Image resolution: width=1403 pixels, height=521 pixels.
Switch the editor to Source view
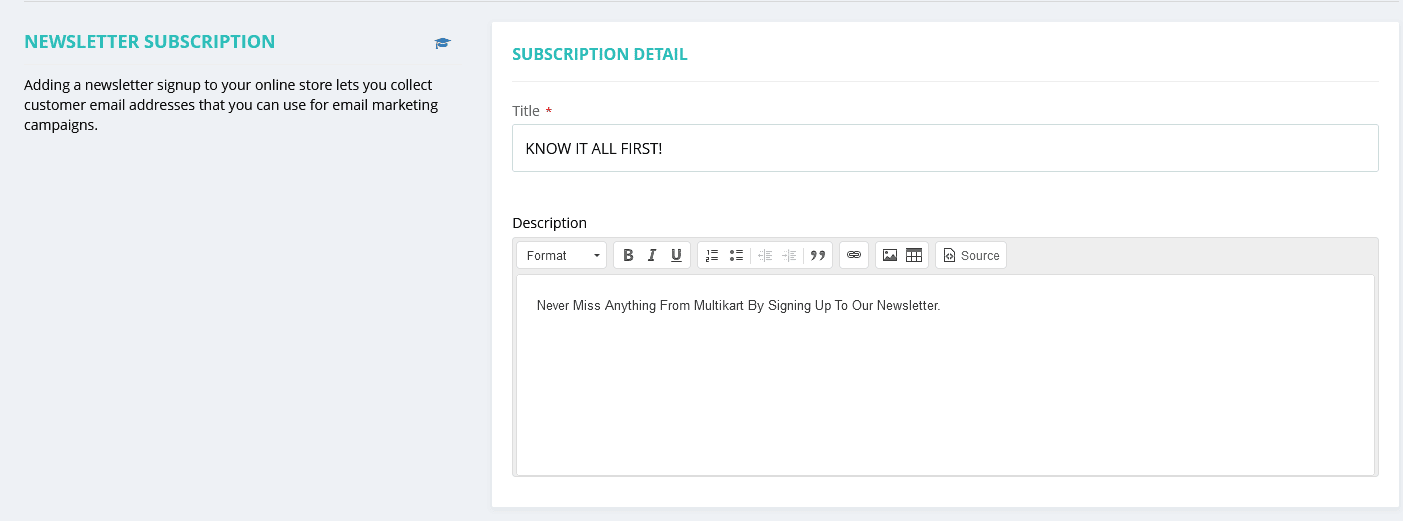click(x=970, y=255)
